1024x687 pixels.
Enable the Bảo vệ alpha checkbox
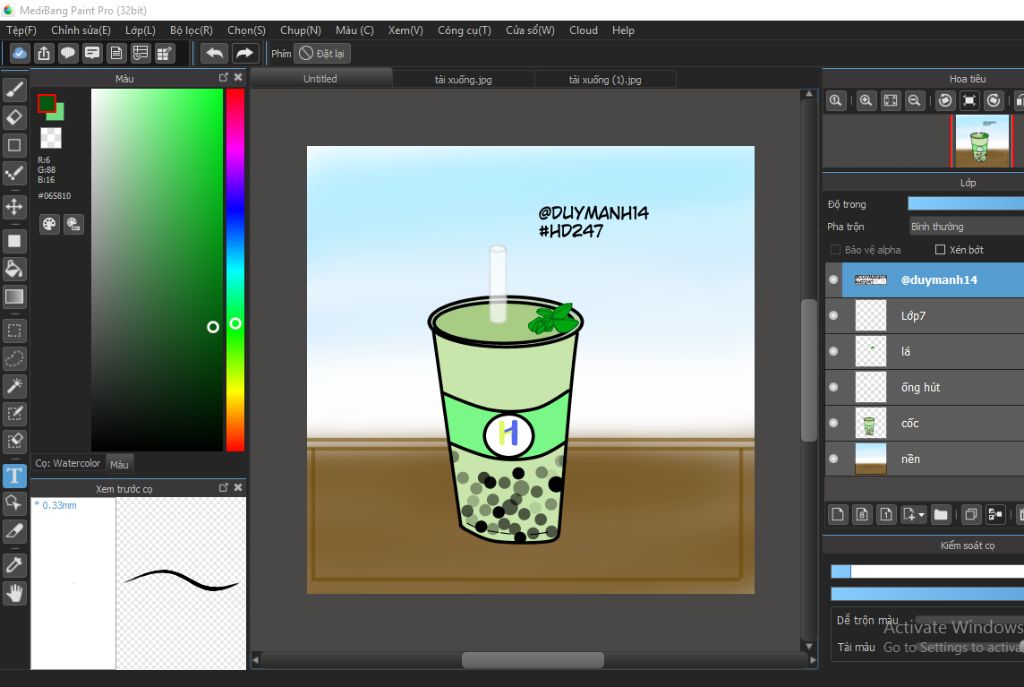(835, 249)
